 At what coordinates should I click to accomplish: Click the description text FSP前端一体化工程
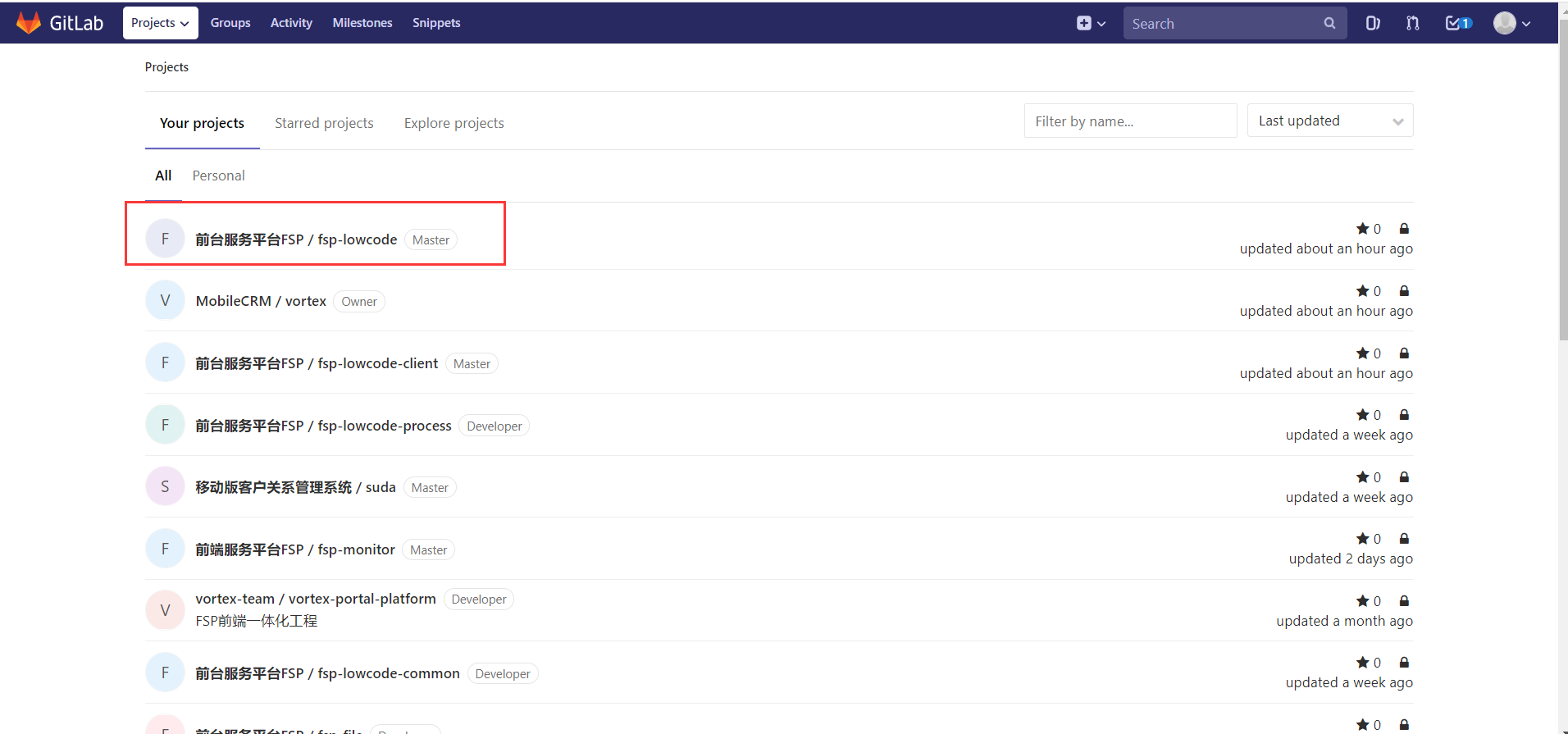point(257,621)
